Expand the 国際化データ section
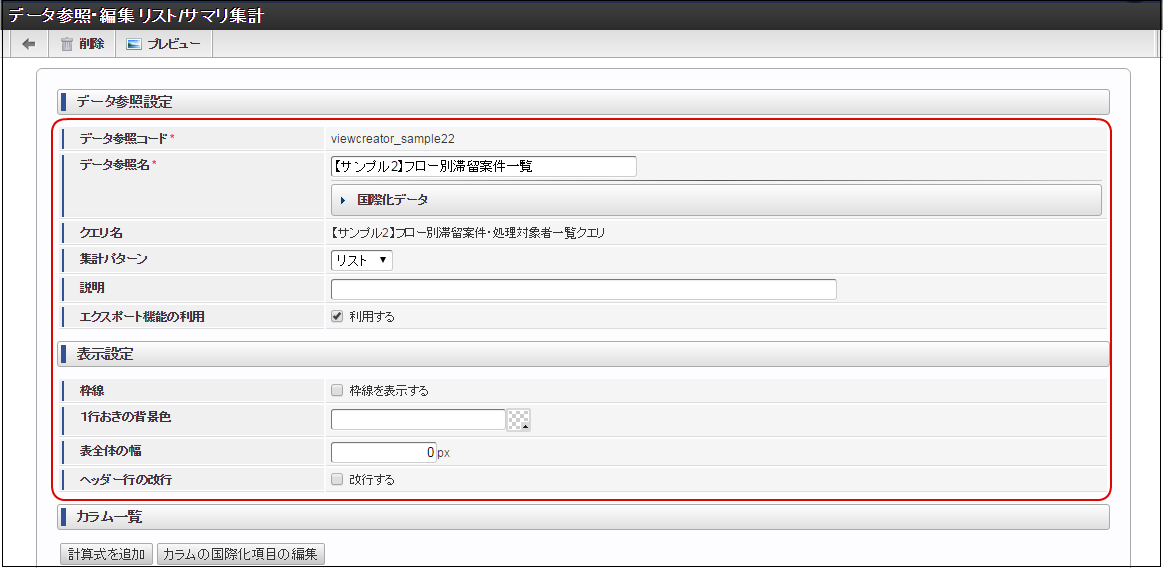Image resolution: width=1163 pixels, height=568 pixels. (x=716, y=200)
